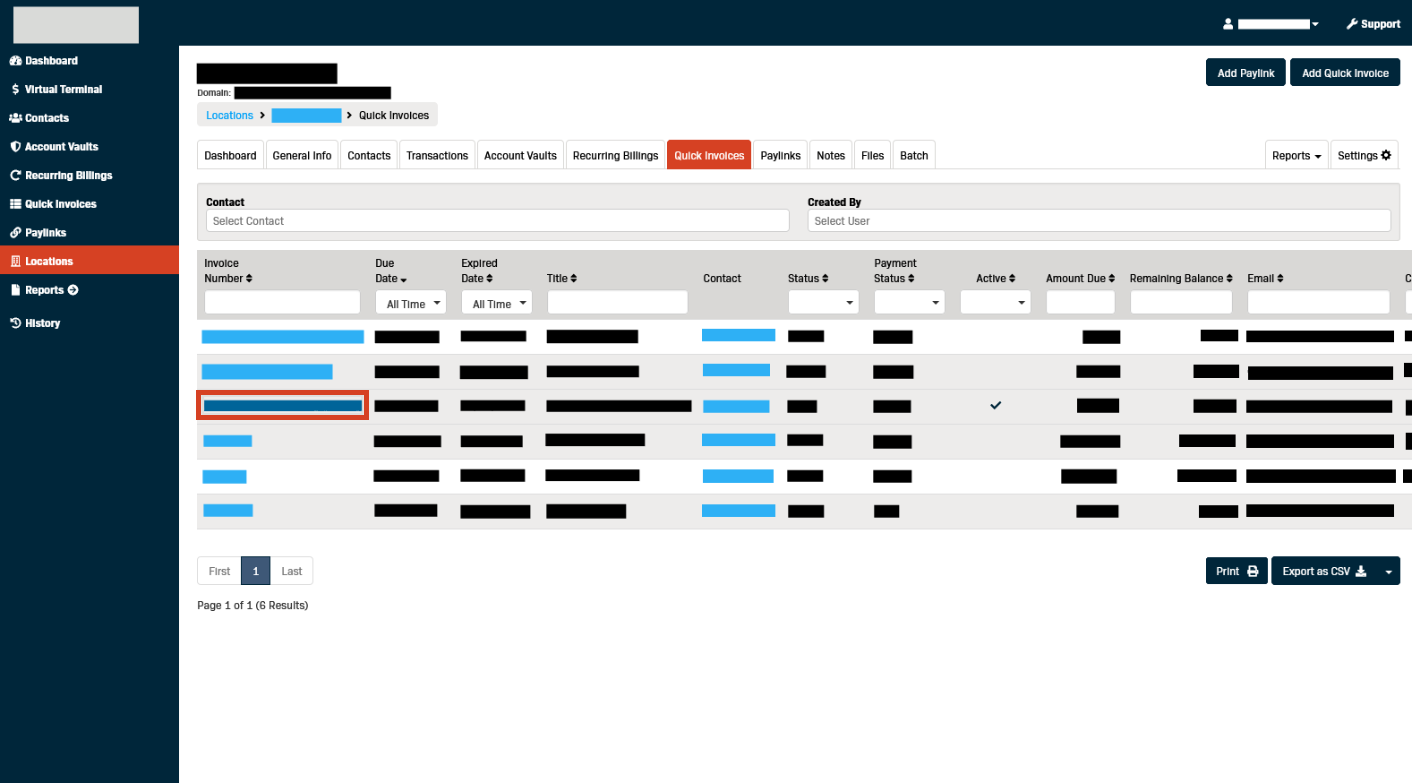1412x783 pixels.
Task: Click the Email filter input
Action: [x=1318, y=302]
